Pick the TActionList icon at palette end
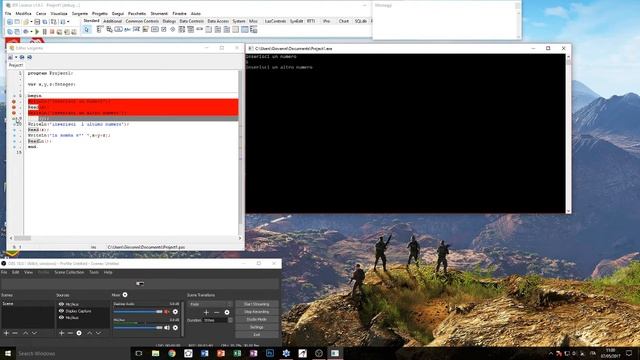Image resolution: width=640 pixels, height=360 pixels. 253,29
